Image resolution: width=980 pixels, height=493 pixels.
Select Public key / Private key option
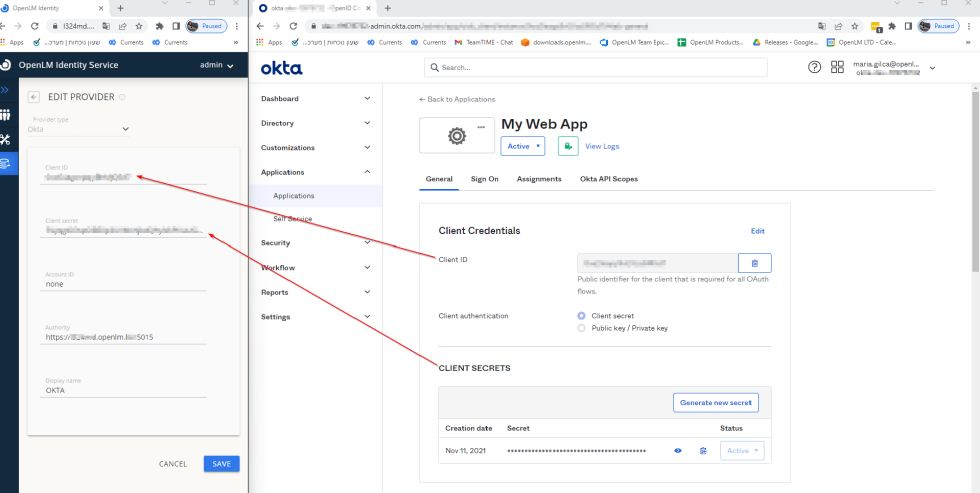point(583,328)
